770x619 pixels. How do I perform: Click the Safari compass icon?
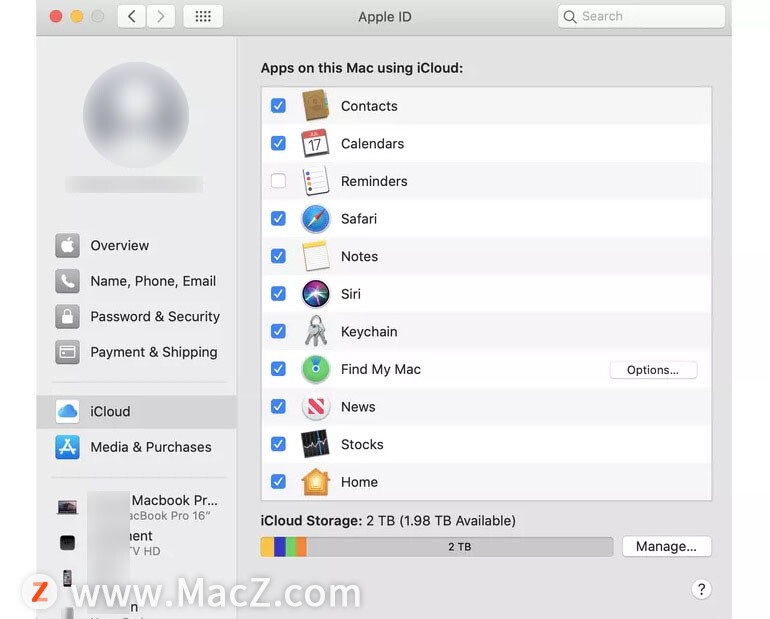click(315, 218)
